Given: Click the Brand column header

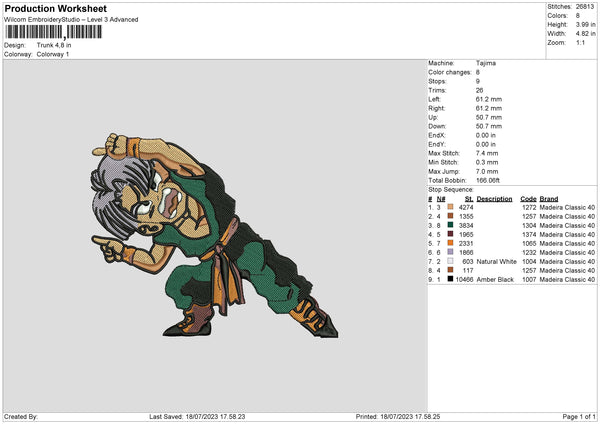Looking at the screenshot, I should click(551, 198).
